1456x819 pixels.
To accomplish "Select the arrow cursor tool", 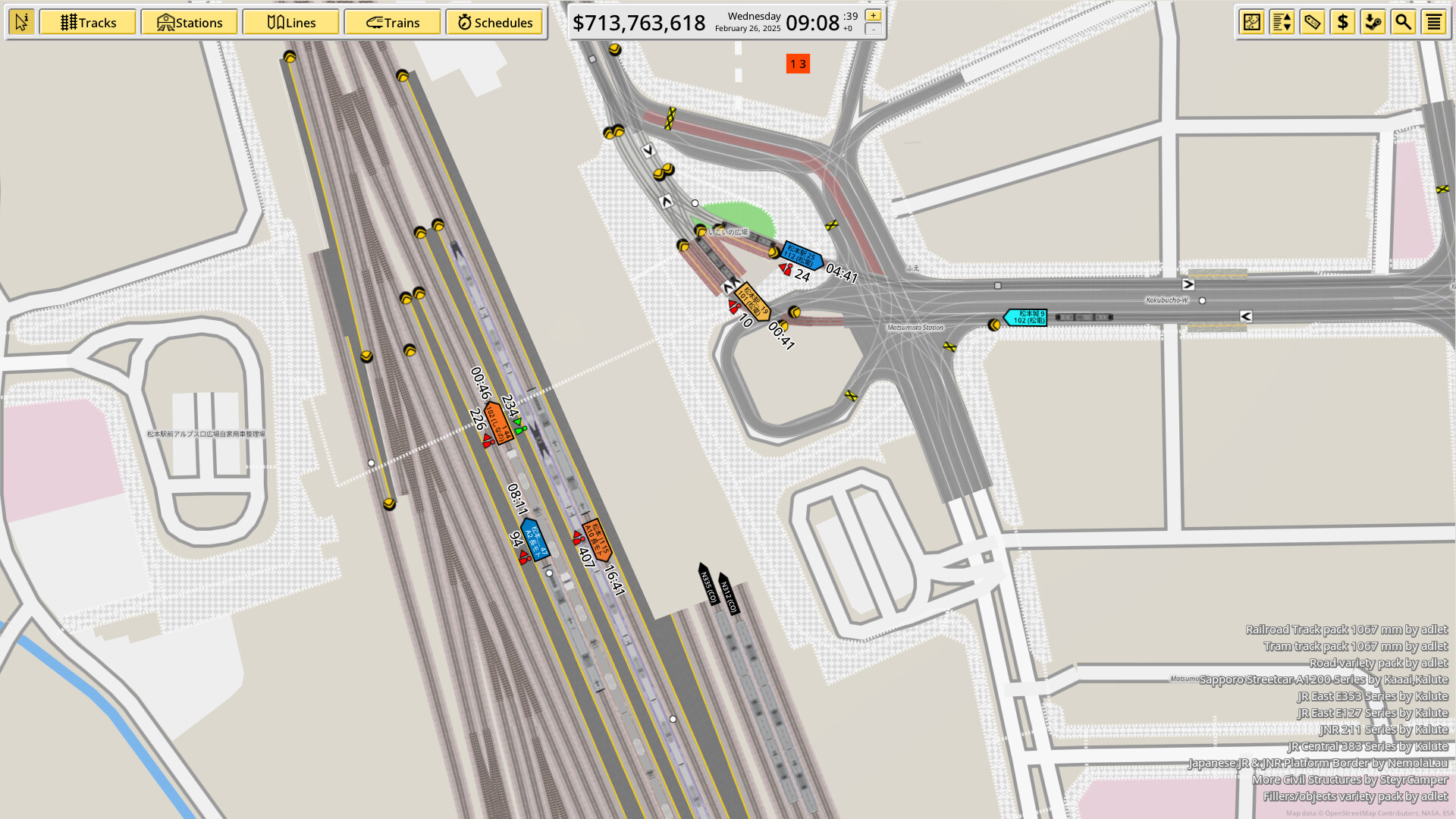I will [22, 22].
